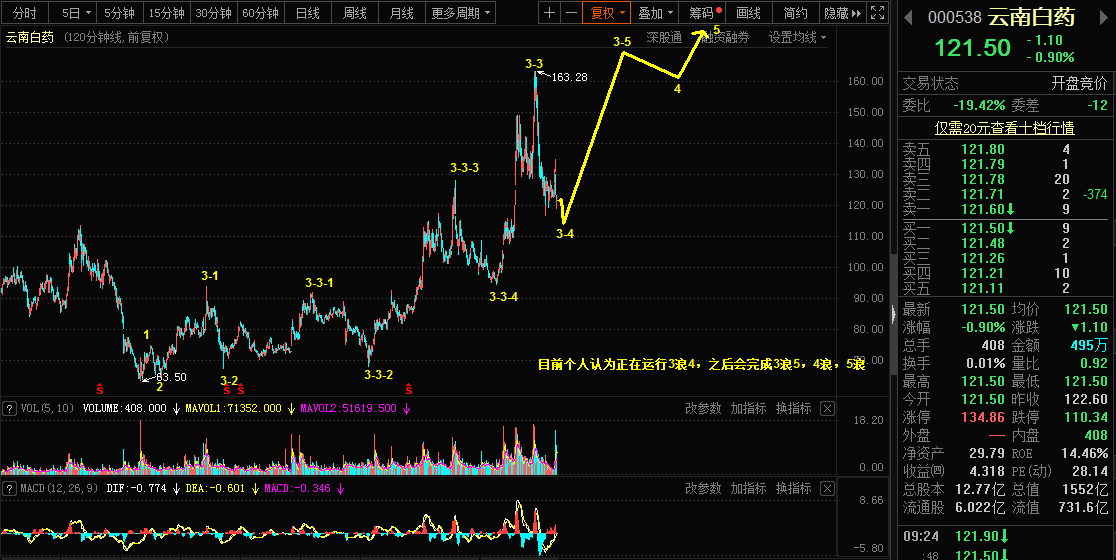
Task: Click the 开盘竞价 trading status
Action: click(1080, 84)
